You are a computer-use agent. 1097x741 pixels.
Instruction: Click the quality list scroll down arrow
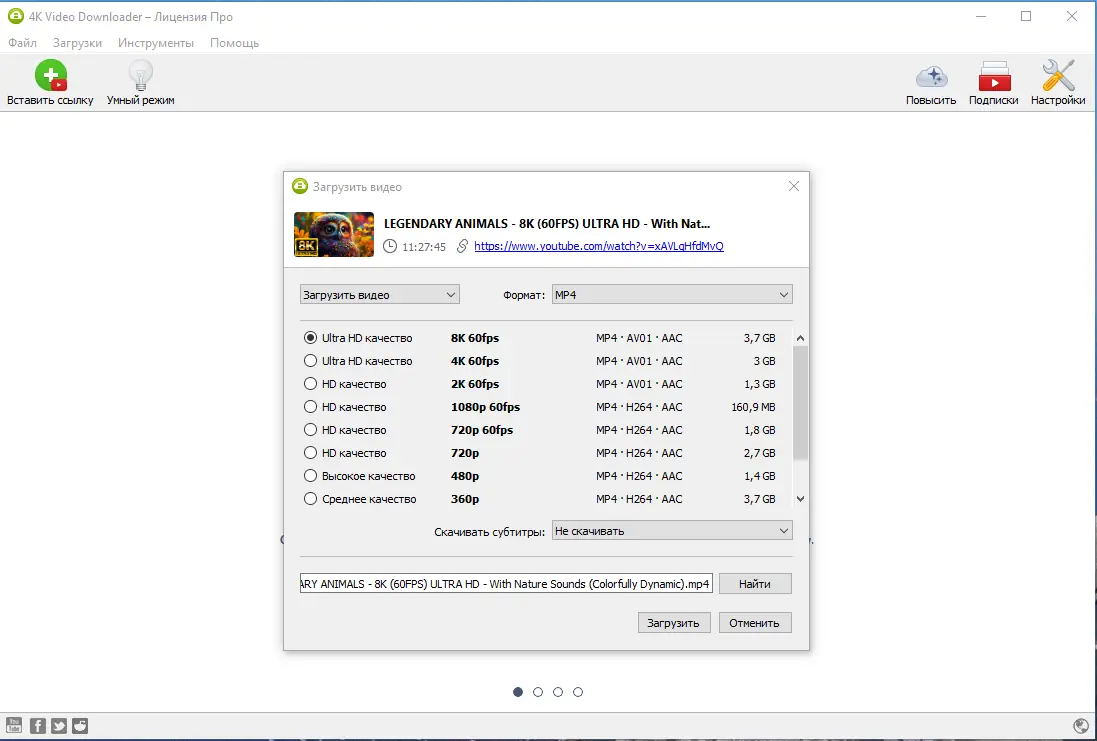[x=800, y=499]
